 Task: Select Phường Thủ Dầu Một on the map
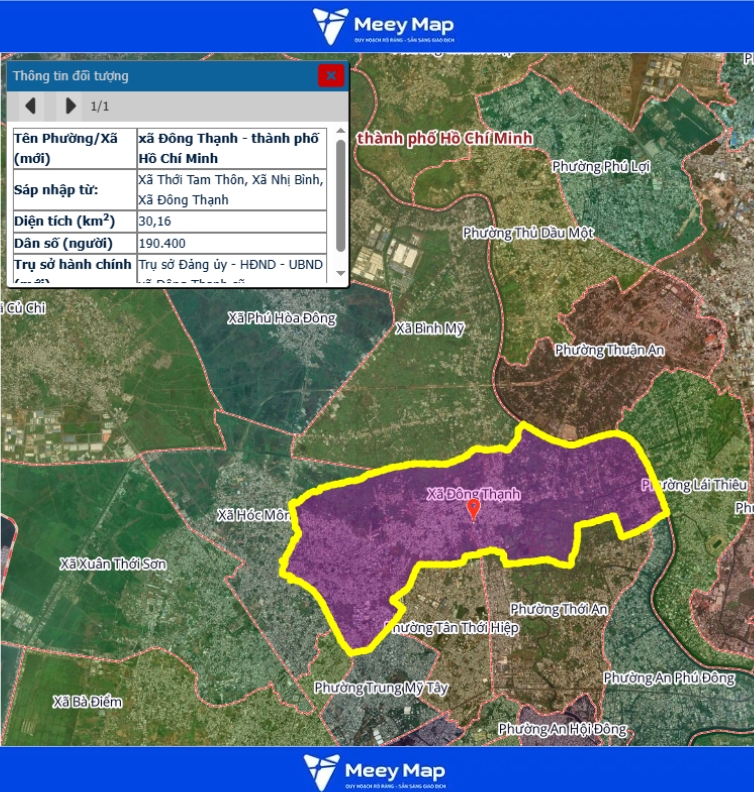click(528, 233)
